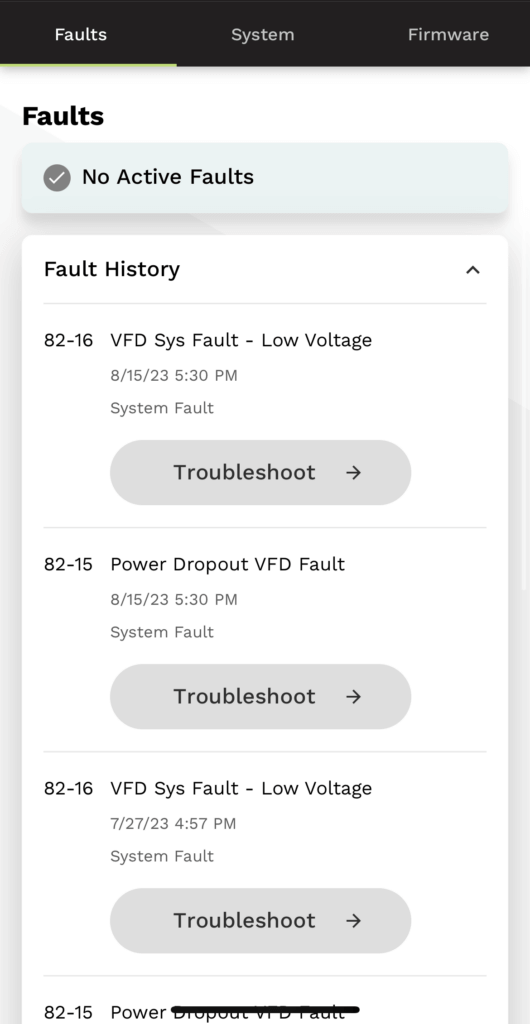Click the arrow icon on the third Troubleshoot button
The width and height of the screenshot is (530, 1024).
point(354,921)
